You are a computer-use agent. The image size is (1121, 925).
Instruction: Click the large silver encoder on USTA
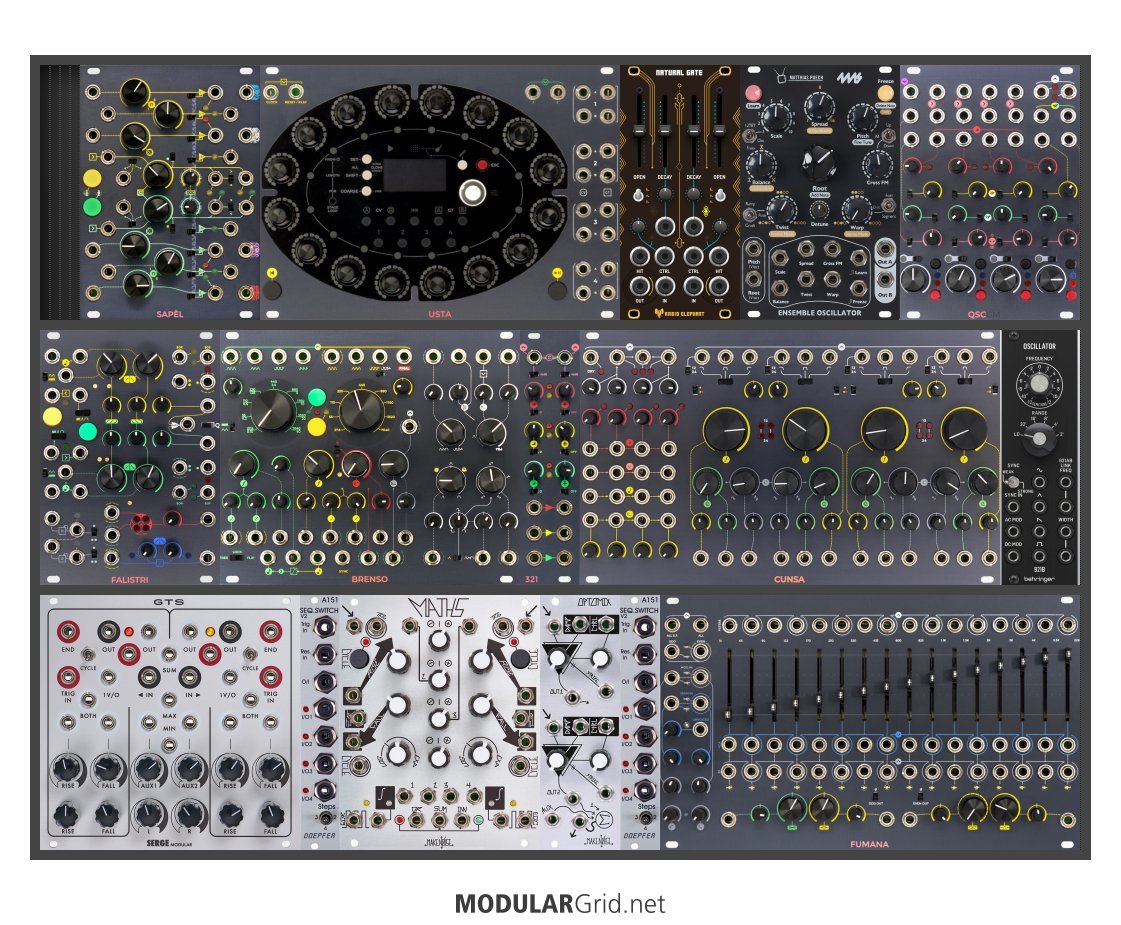click(x=472, y=193)
